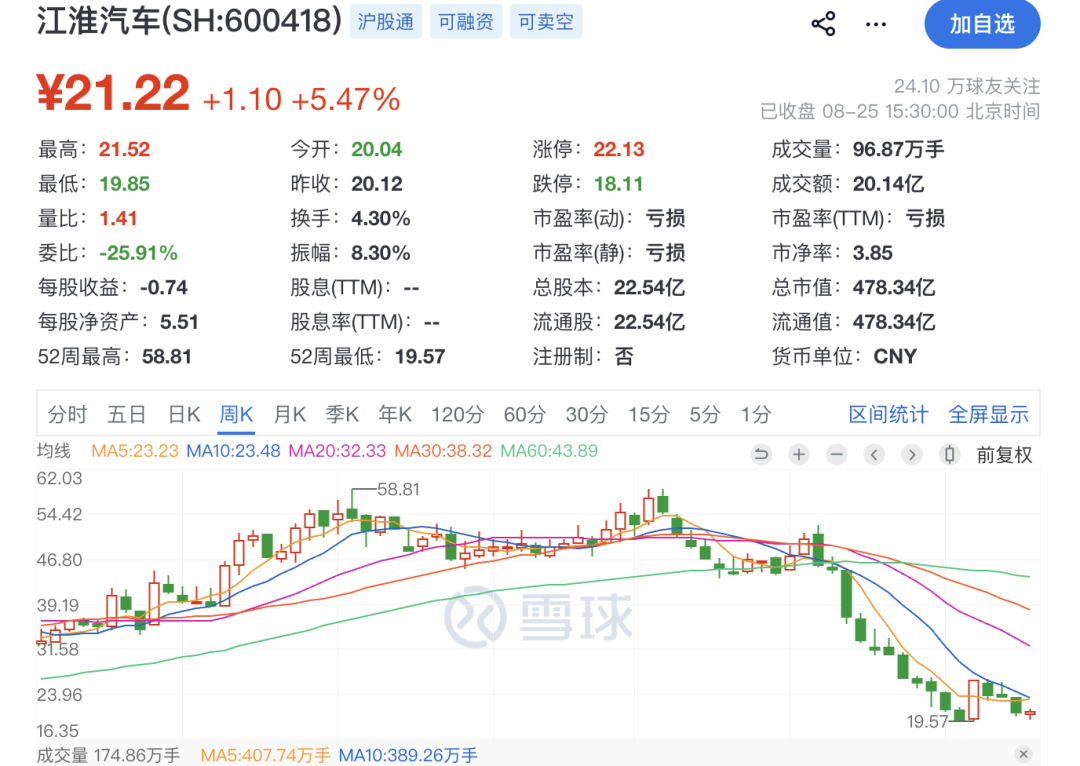Open the three-dots more options menu
Image resolution: width=1080 pixels, height=766 pixels.
coord(876,25)
